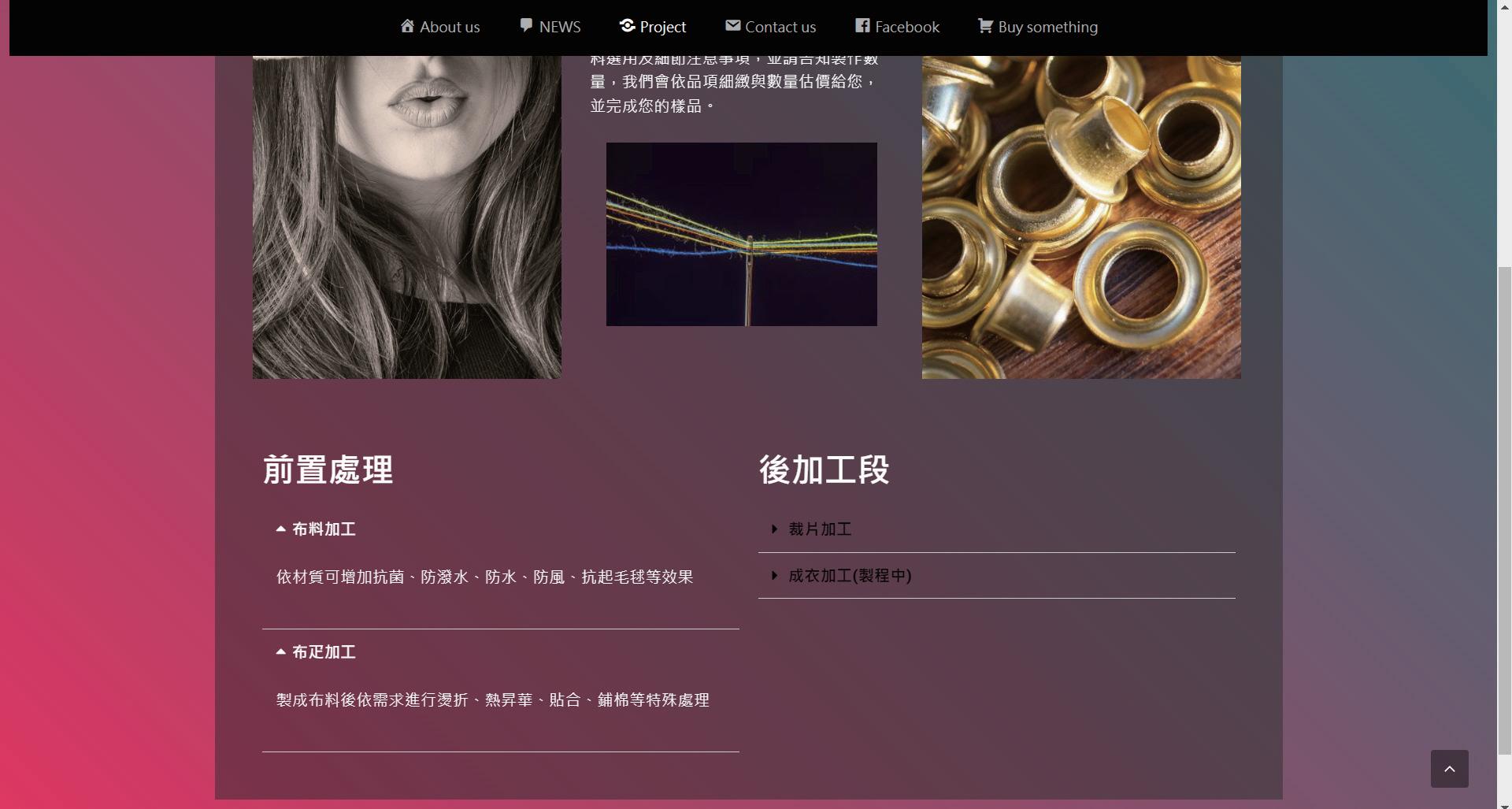The width and height of the screenshot is (1512, 809).
Task: Click the line 量，我們會依品項細緻與數量估價給您，
Action: coord(734,82)
